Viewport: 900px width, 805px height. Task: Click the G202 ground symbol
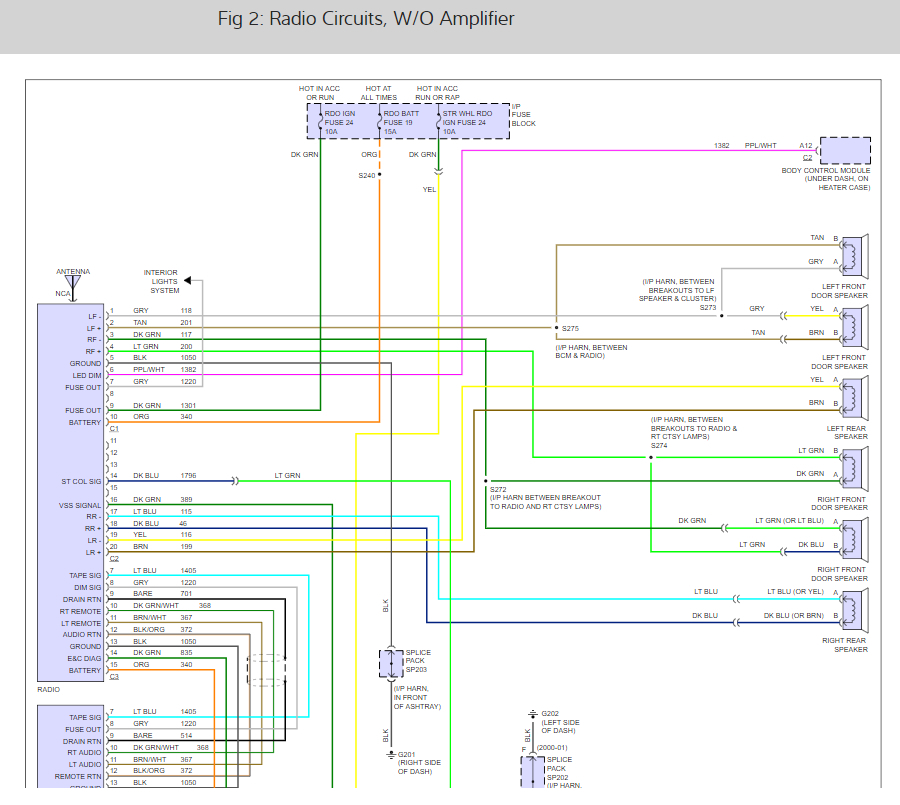point(533,714)
